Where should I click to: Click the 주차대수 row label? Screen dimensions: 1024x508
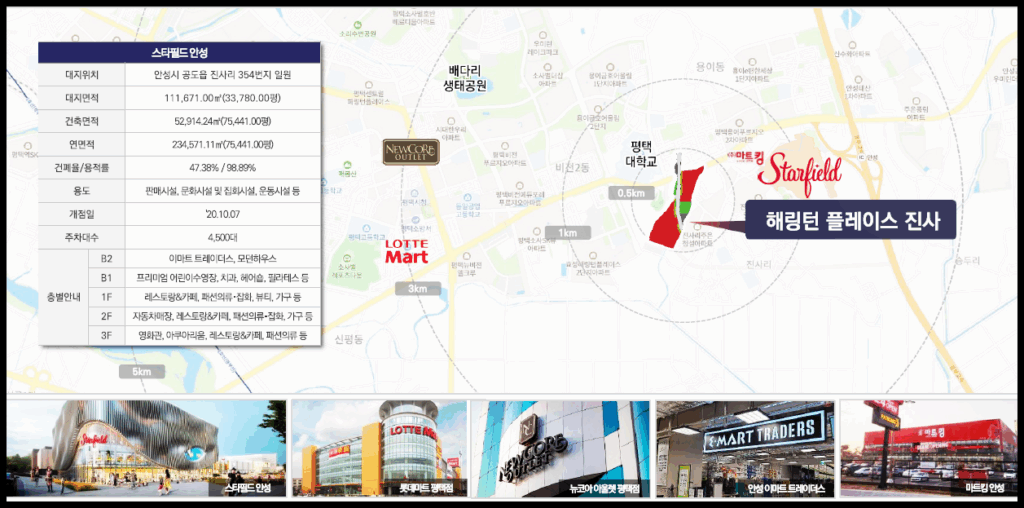pyautogui.click(x=82, y=237)
